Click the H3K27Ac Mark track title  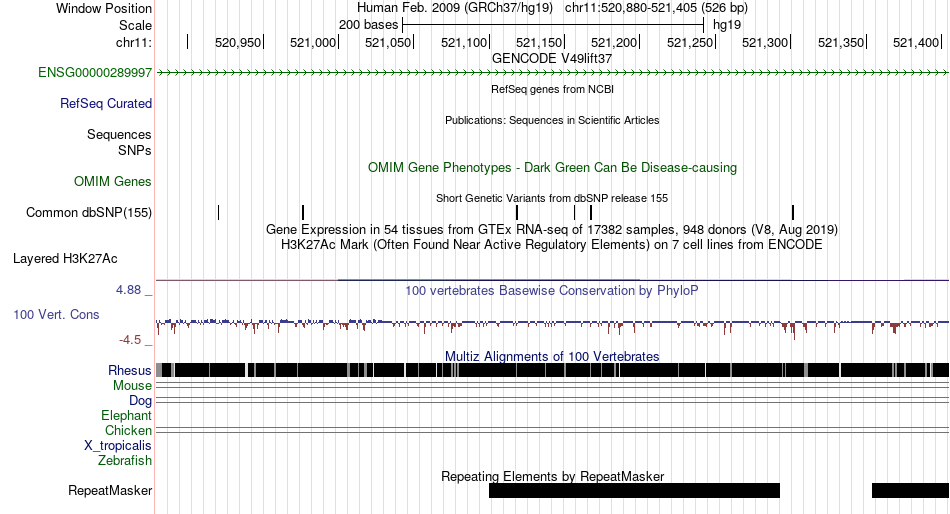tap(552, 245)
